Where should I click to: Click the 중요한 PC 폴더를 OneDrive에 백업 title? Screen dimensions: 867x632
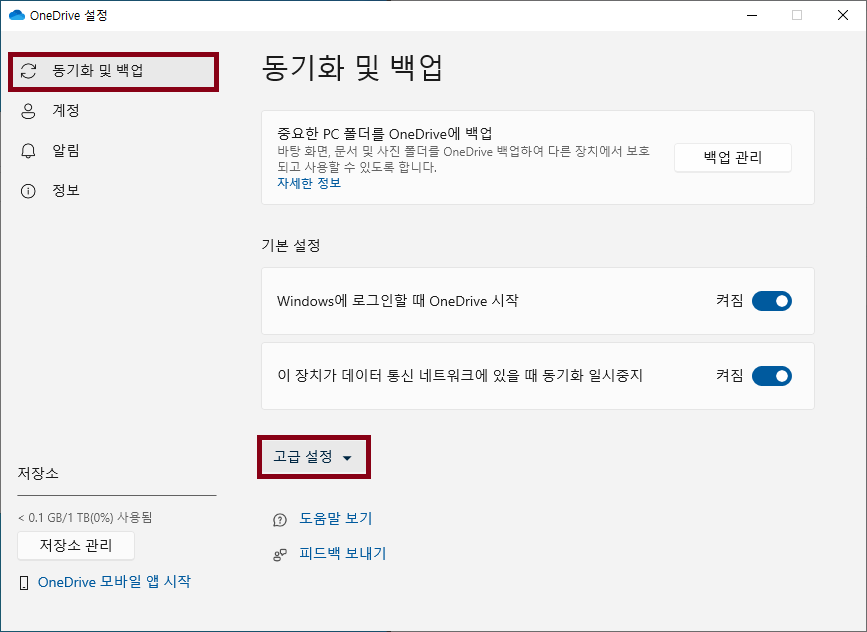385,134
